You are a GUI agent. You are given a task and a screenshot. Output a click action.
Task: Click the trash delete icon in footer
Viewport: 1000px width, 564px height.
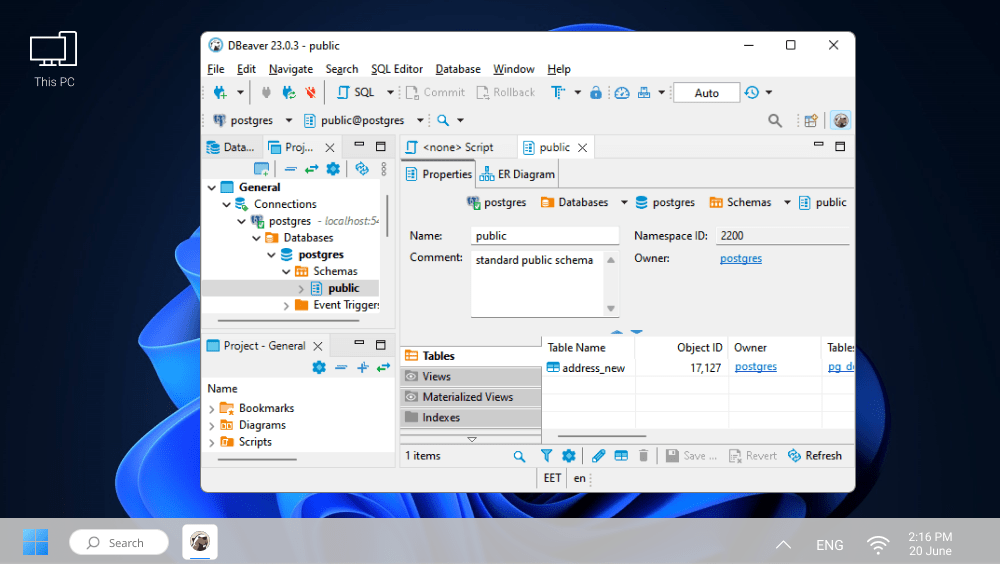[643, 456]
